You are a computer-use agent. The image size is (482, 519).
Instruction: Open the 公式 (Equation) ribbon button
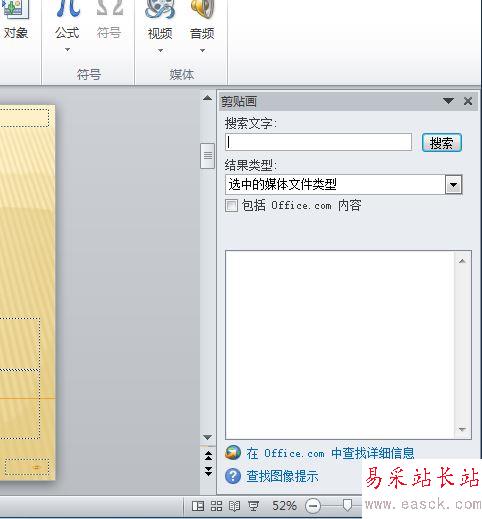pos(68,20)
